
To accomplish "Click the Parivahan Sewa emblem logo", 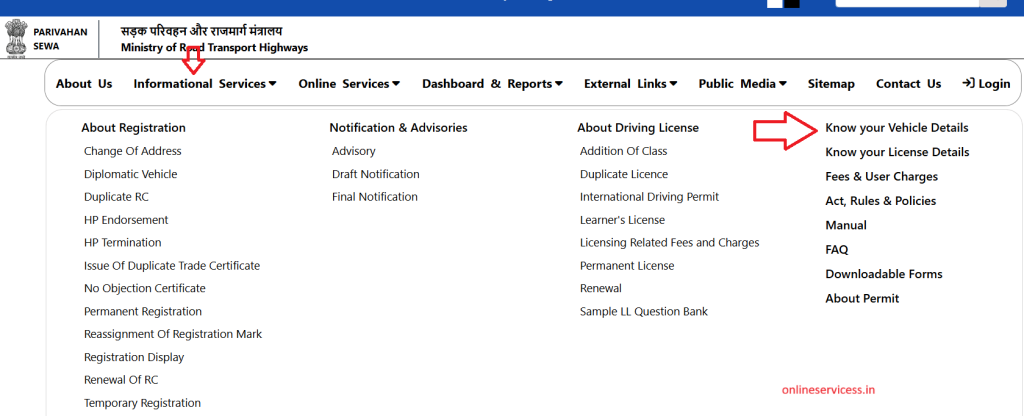I will (16, 40).
